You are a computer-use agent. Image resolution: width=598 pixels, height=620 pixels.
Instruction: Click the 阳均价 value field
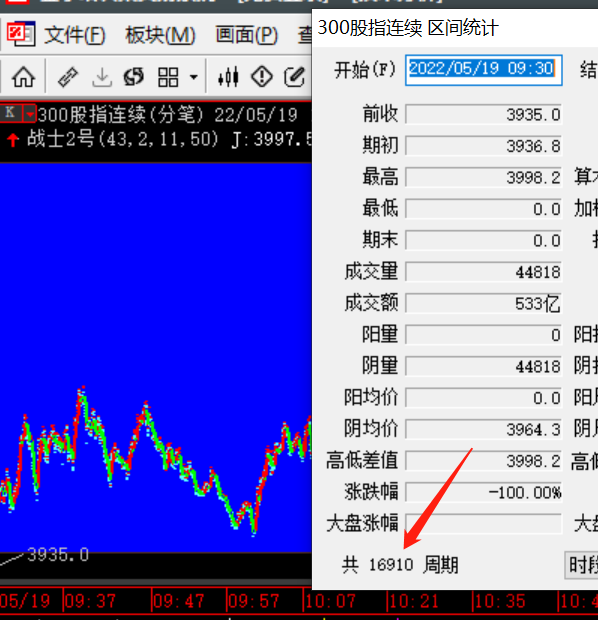click(484, 398)
